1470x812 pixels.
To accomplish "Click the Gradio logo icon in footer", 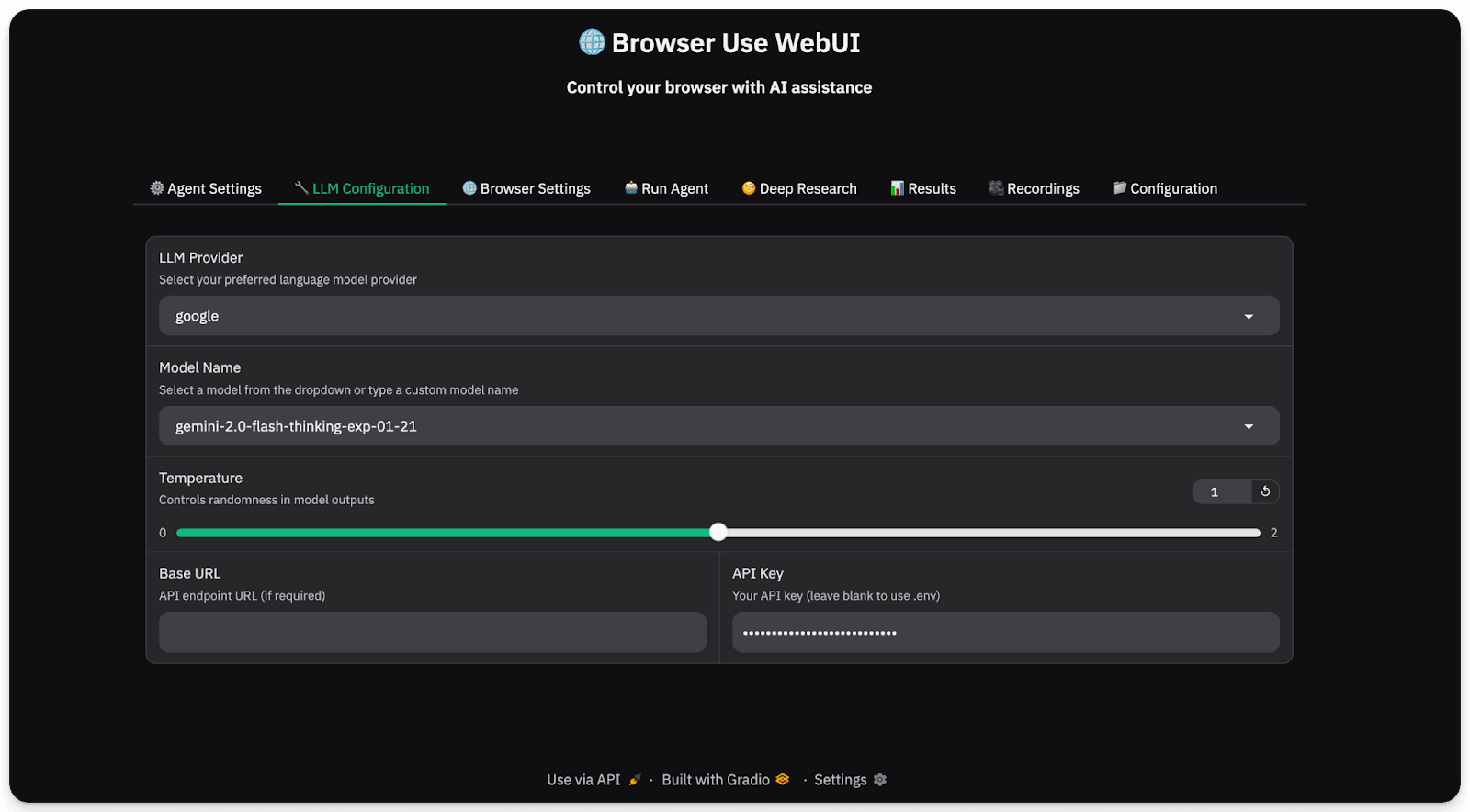I will point(783,780).
